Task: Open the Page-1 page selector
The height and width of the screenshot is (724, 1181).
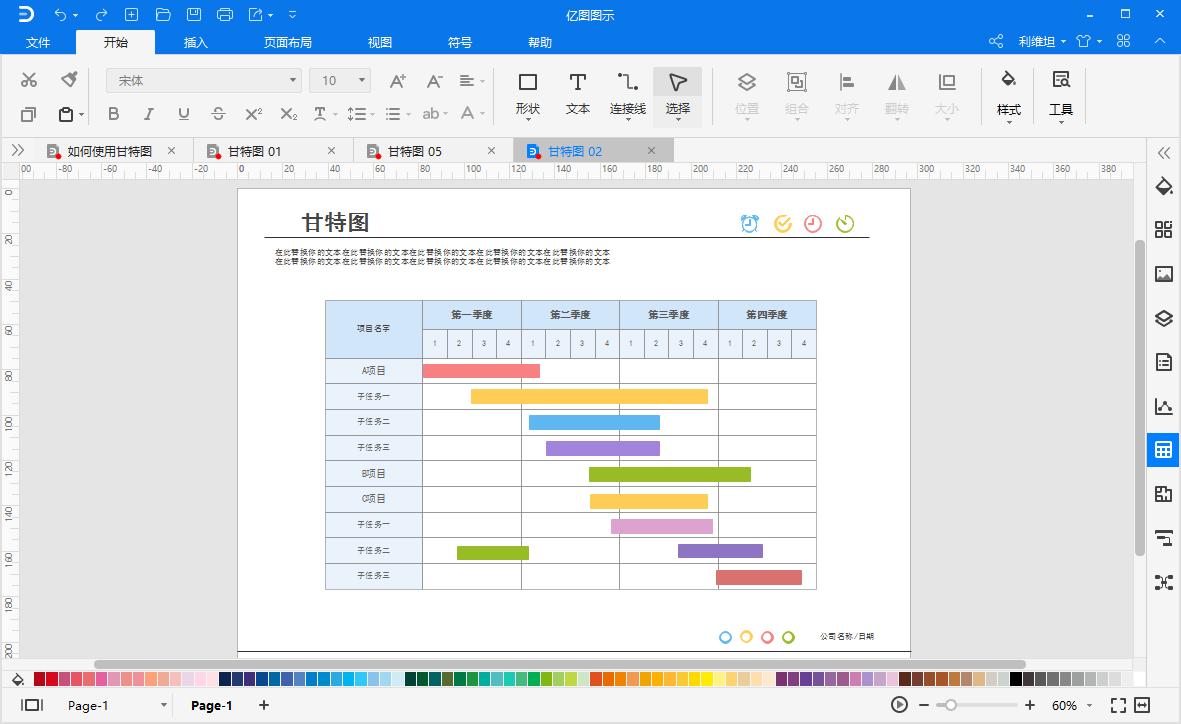Action: tap(163, 705)
